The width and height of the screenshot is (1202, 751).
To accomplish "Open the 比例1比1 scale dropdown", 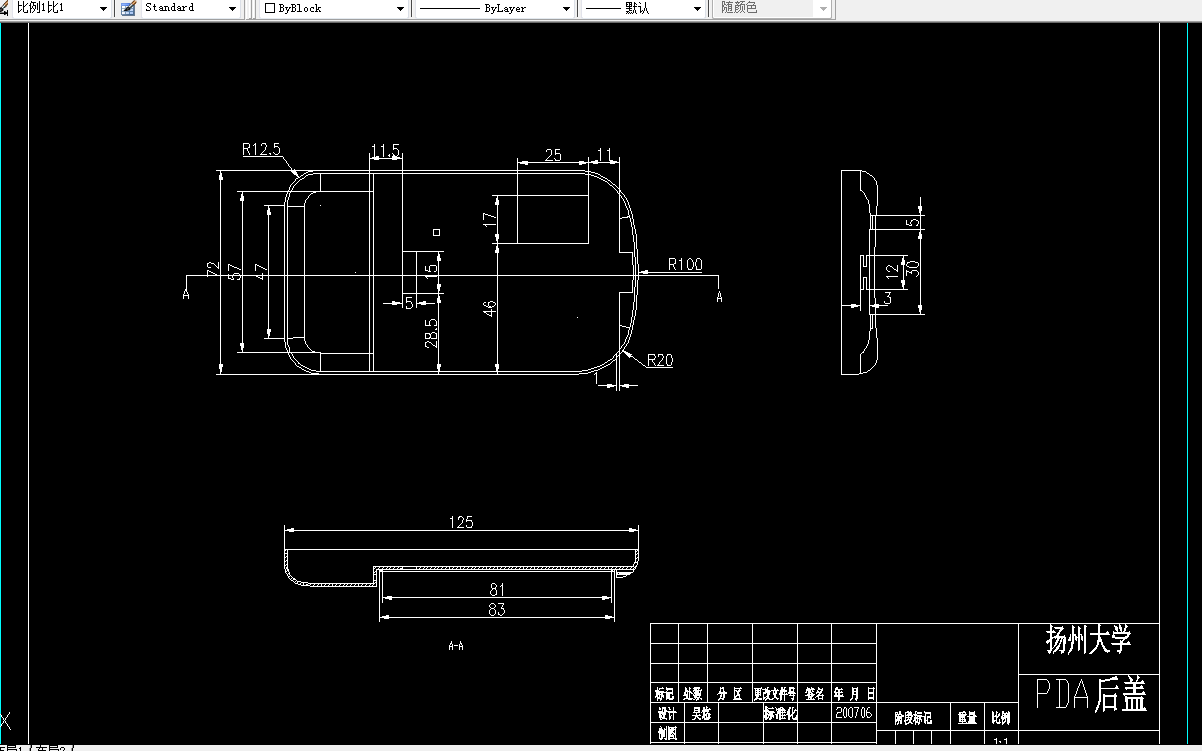I will pyautogui.click(x=103, y=8).
